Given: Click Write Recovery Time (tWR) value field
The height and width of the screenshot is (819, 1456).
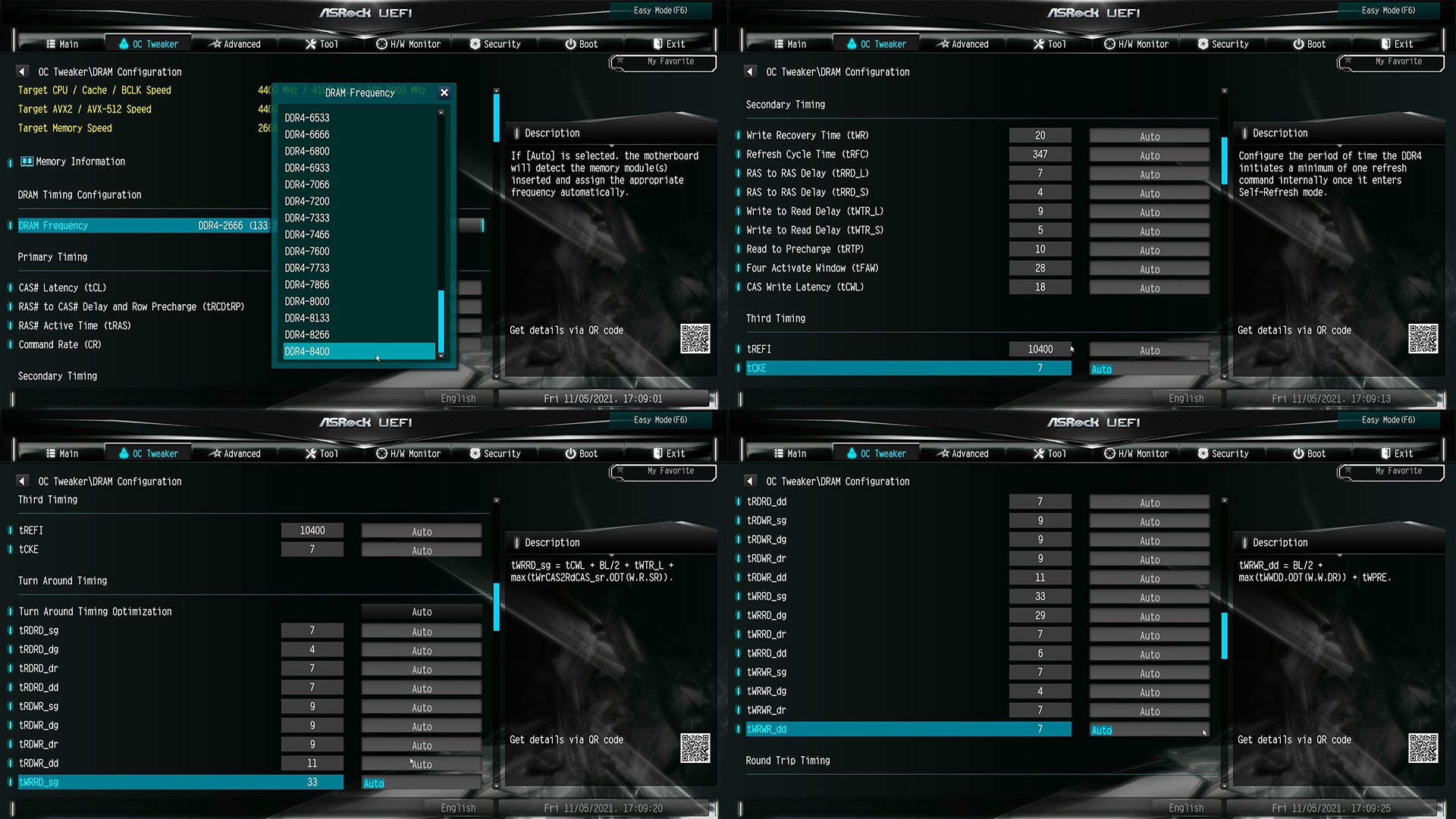Looking at the screenshot, I should pyautogui.click(x=1040, y=136).
